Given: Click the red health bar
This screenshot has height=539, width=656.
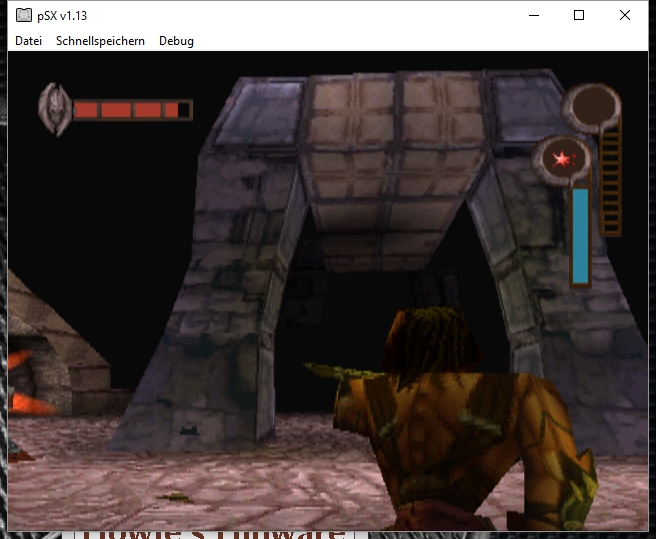Looking at the screenshot, I should point(133,110).
